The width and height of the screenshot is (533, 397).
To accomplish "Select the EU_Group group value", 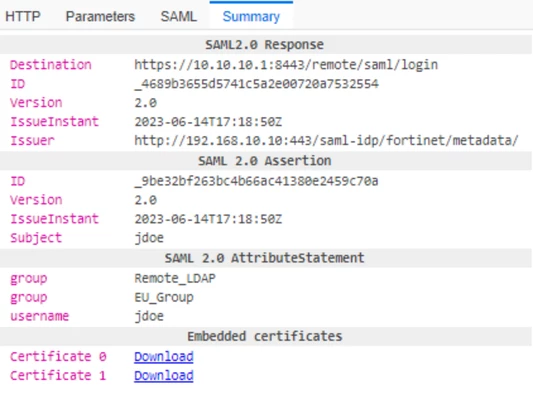I will tap(164, 297).
